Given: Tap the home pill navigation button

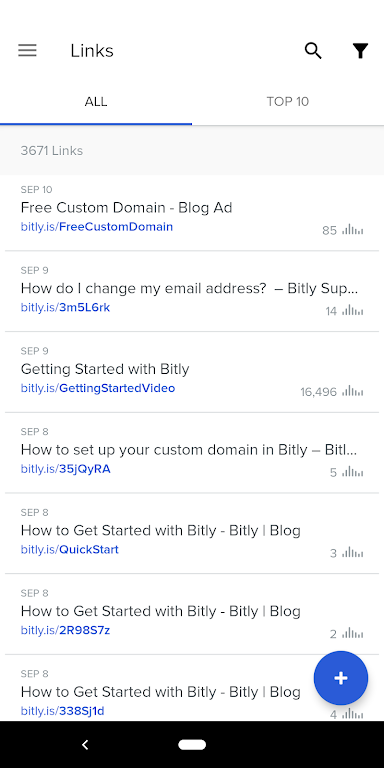Looking at the screenshot, I should coord(192,744).
